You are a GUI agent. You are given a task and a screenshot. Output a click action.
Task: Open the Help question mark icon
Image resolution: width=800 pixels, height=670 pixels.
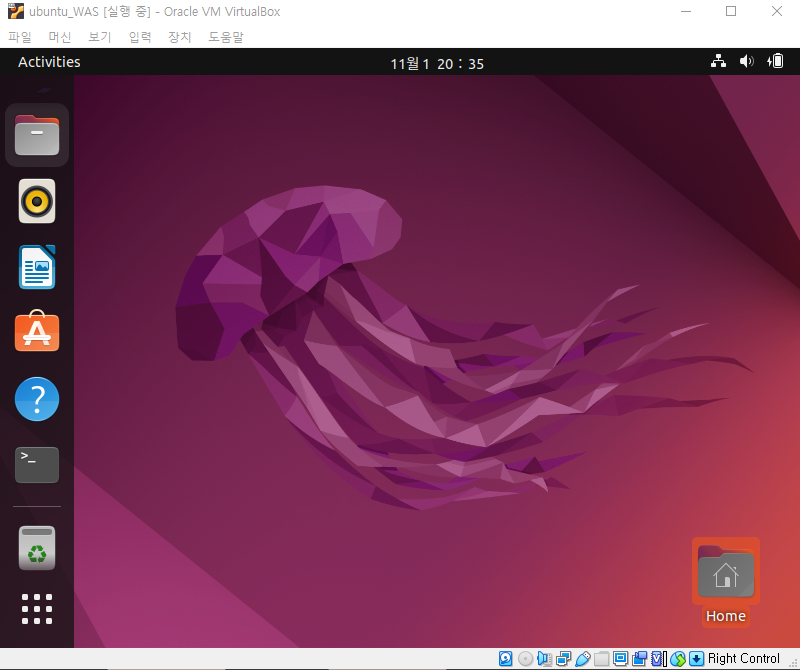click(x=37, y=399)
